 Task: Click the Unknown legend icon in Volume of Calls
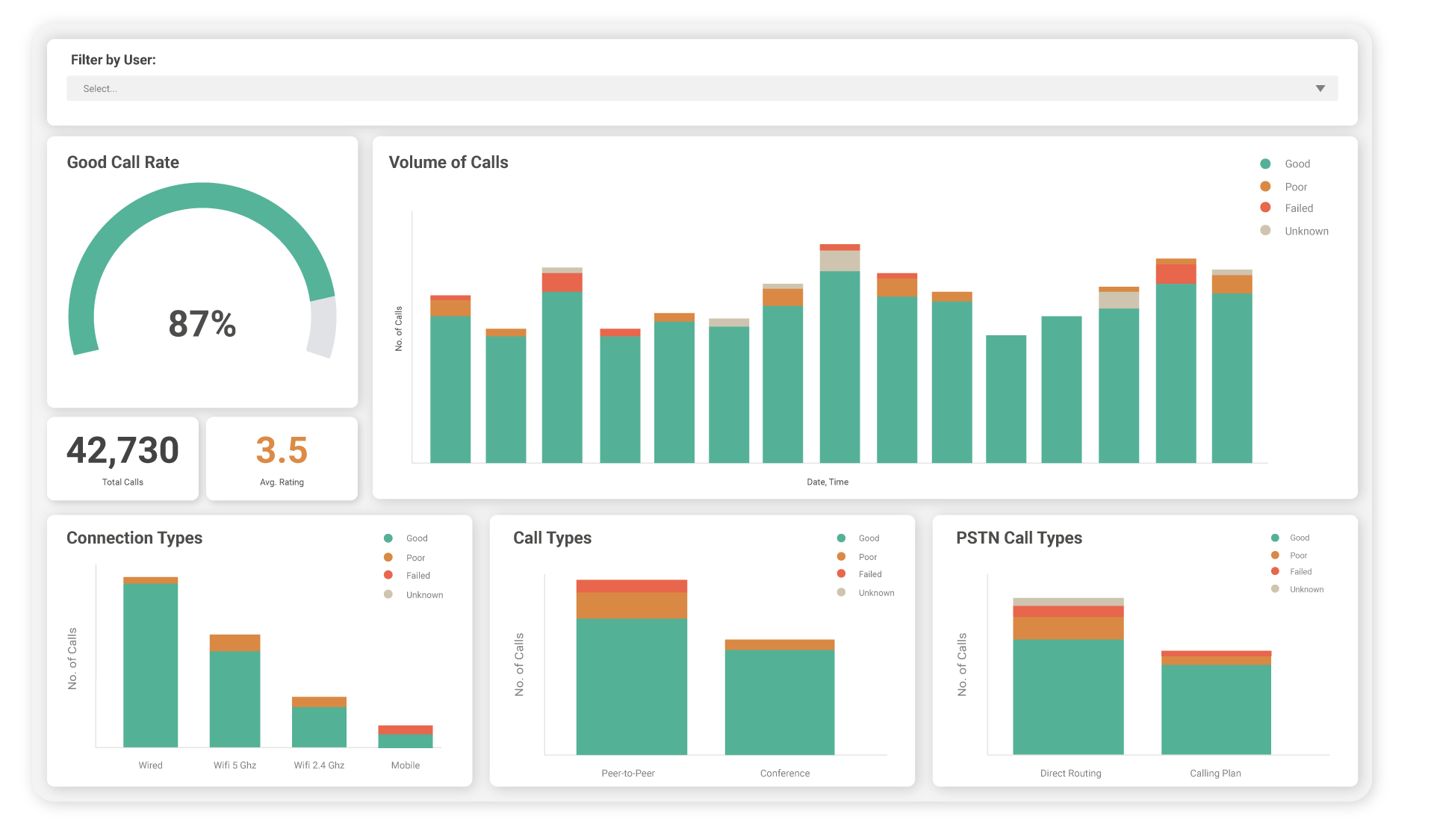coord(1265,231)
